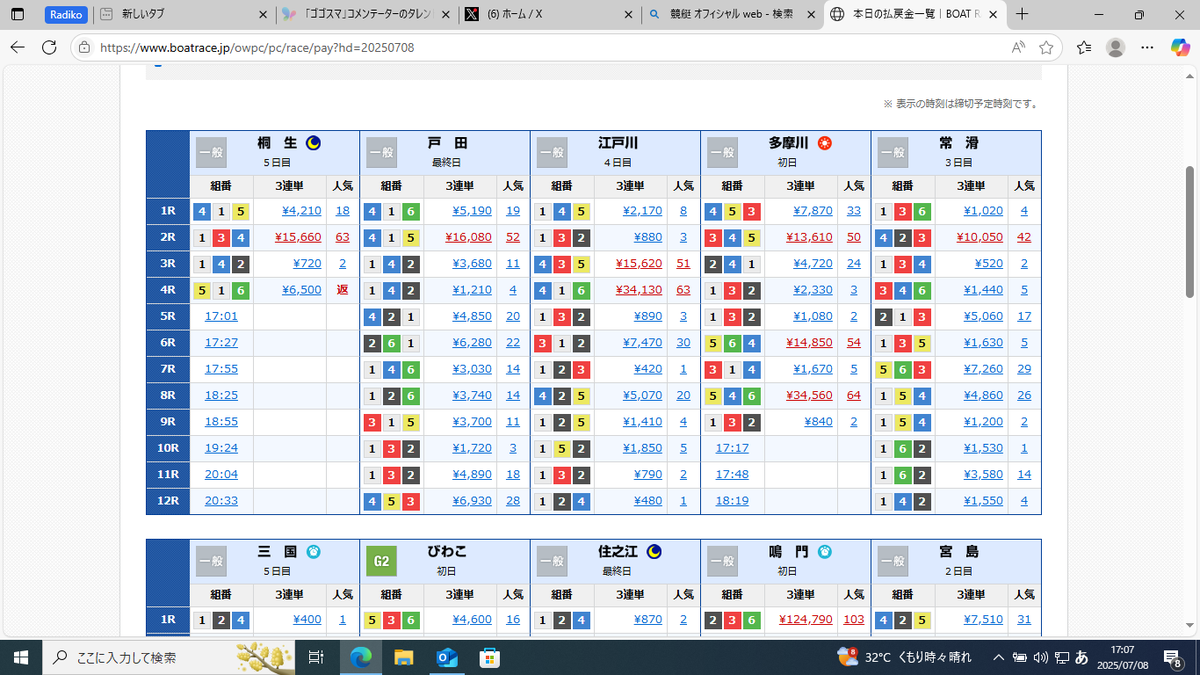Image resolution: width=1200 pixels, height=675 pixels.
Task: Open 常滑 2R payout ¥10,050
Action: [979, 237]
